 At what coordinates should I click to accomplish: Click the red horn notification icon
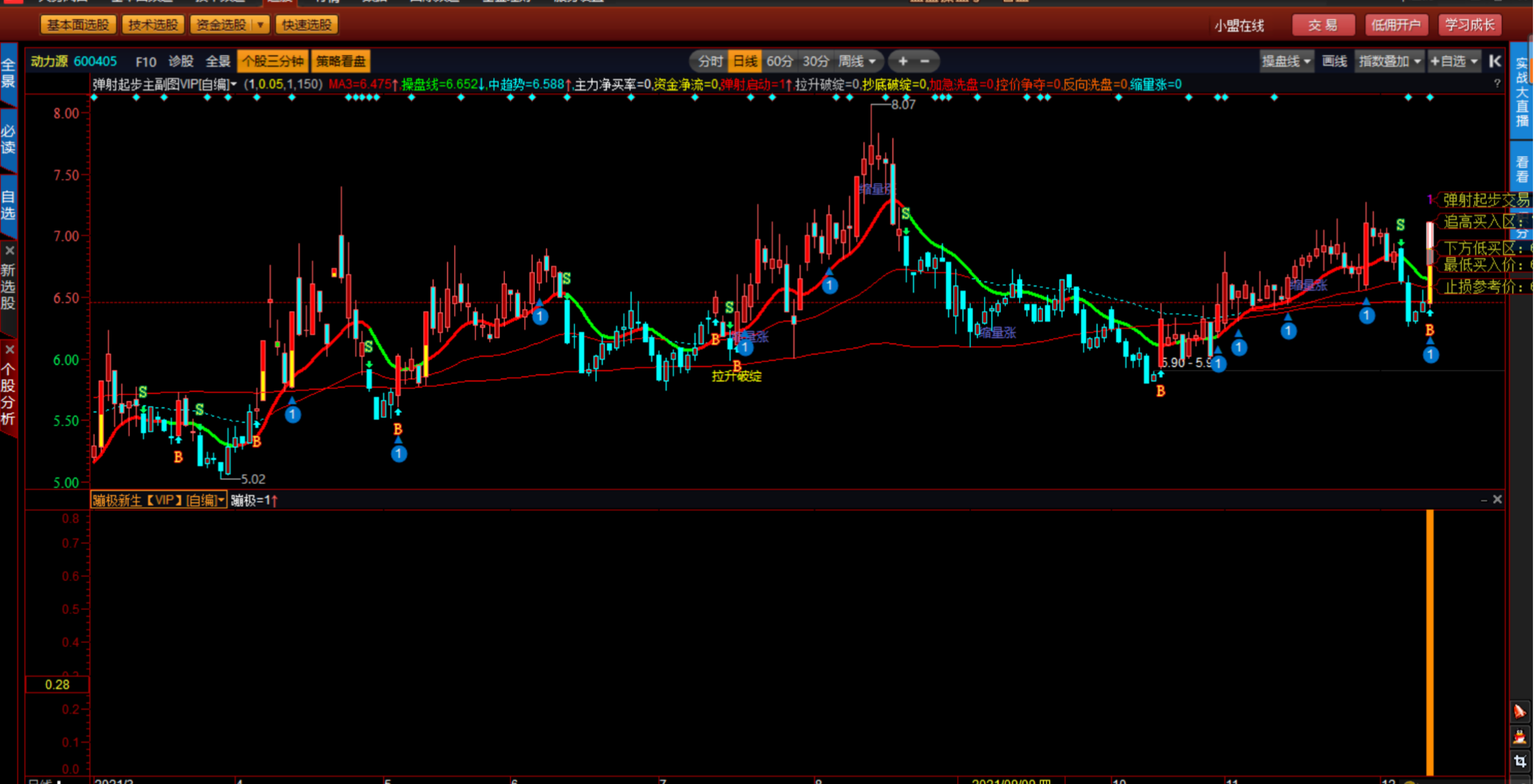(x=1519, y=712)
